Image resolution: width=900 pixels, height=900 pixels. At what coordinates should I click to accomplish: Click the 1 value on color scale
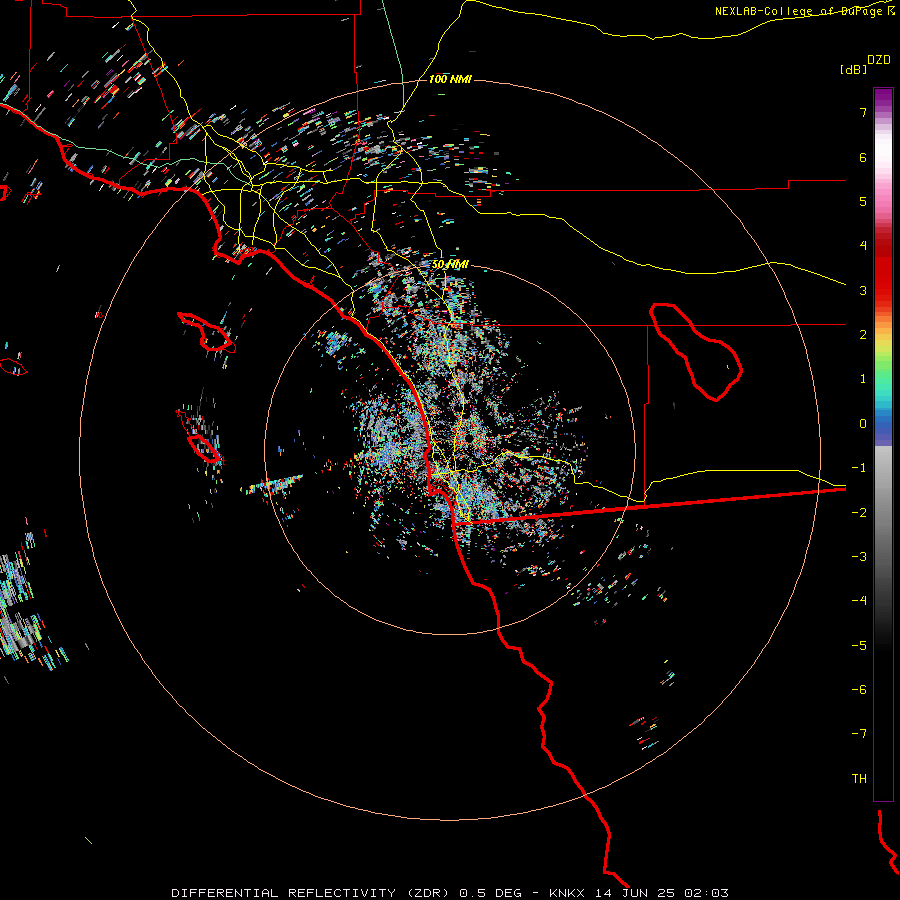[863, 379]
